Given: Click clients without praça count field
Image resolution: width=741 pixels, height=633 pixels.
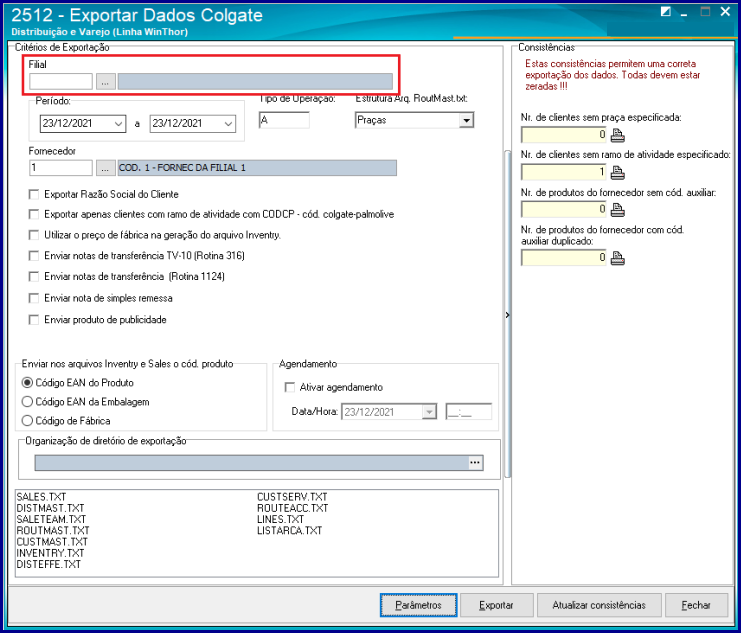Looking at the screenshot, I should pos(564,135).
